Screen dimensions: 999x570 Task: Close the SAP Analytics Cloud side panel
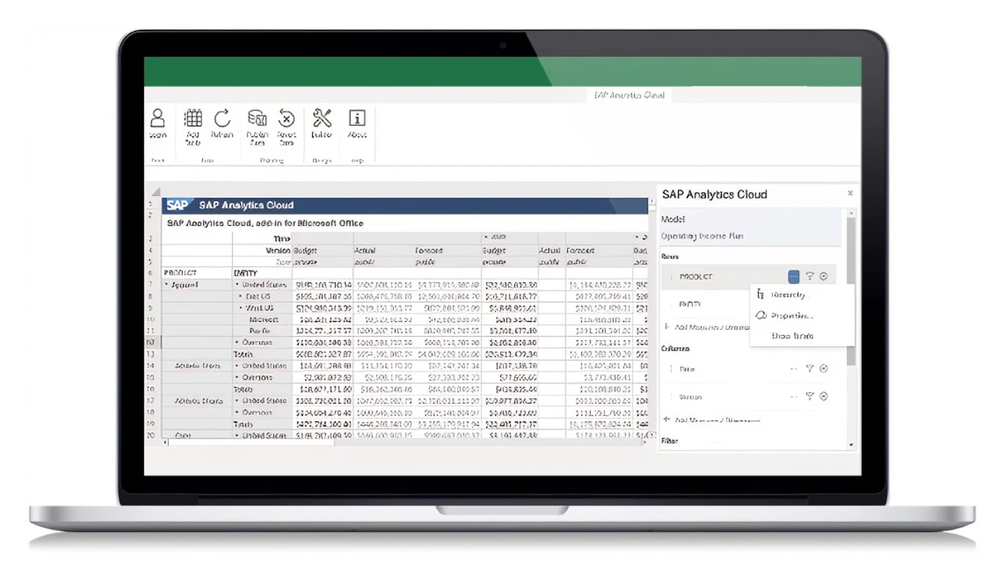pyautogui.click(x=850, y=193)
